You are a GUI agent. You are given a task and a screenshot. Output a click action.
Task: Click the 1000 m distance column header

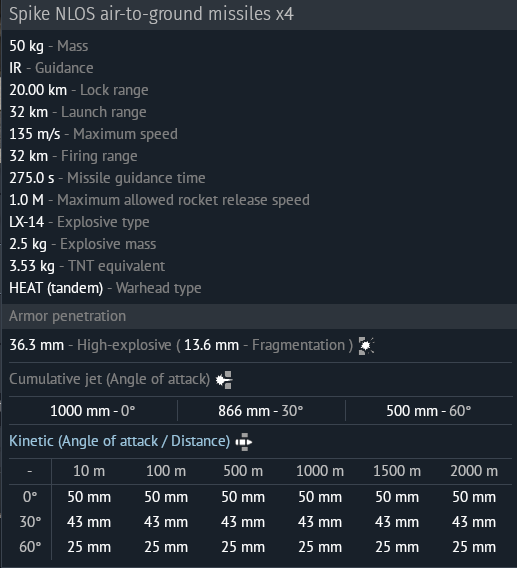pos(320,471)
